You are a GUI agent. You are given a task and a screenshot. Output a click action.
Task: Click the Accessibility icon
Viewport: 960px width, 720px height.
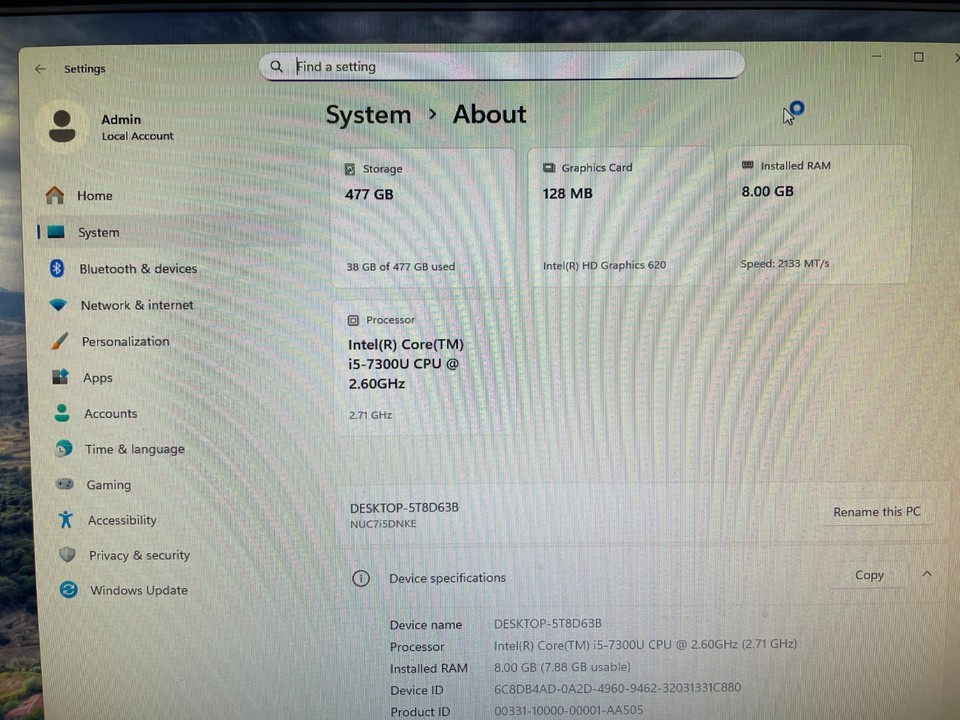(x=62, y=520)
